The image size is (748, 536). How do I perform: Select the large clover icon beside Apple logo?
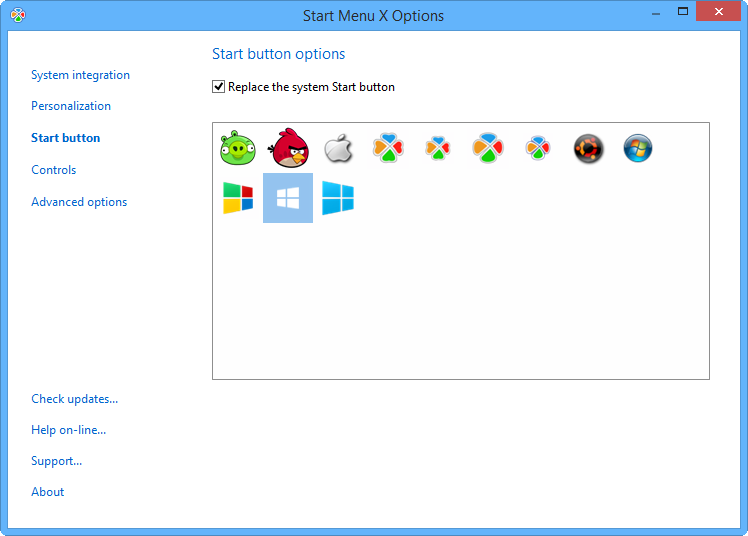click(x=388, y=148)
